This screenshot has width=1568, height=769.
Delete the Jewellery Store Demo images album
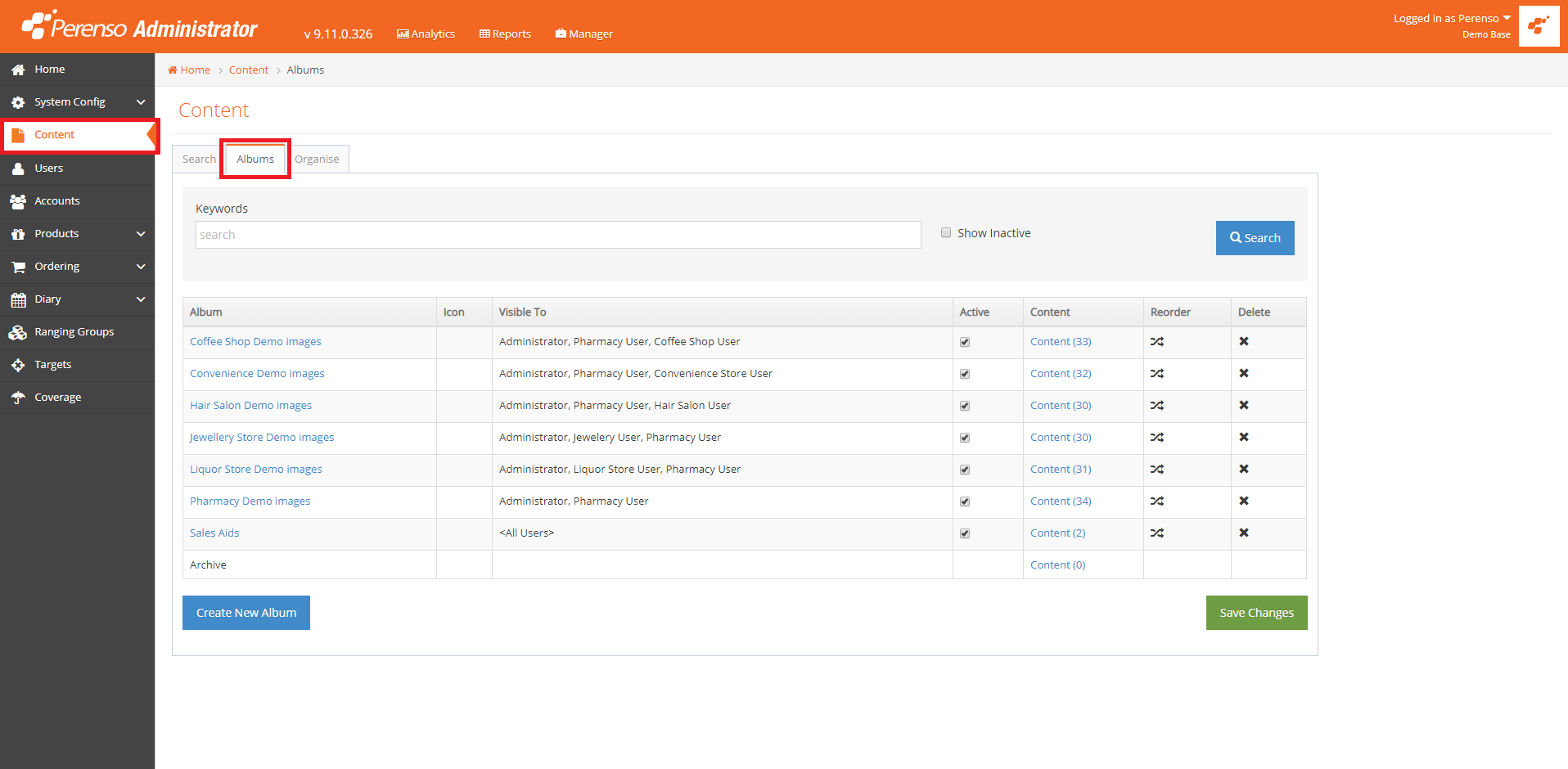[x=1244, y=437]
